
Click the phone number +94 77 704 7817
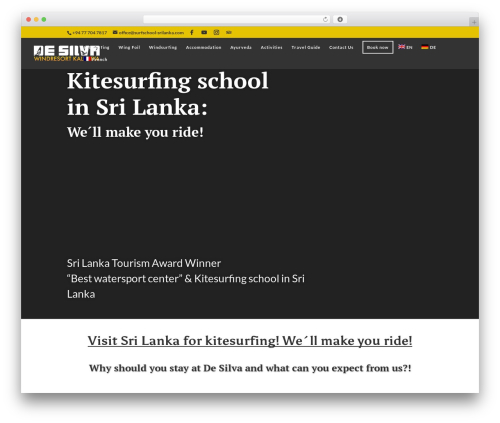(x=87, y=33)
